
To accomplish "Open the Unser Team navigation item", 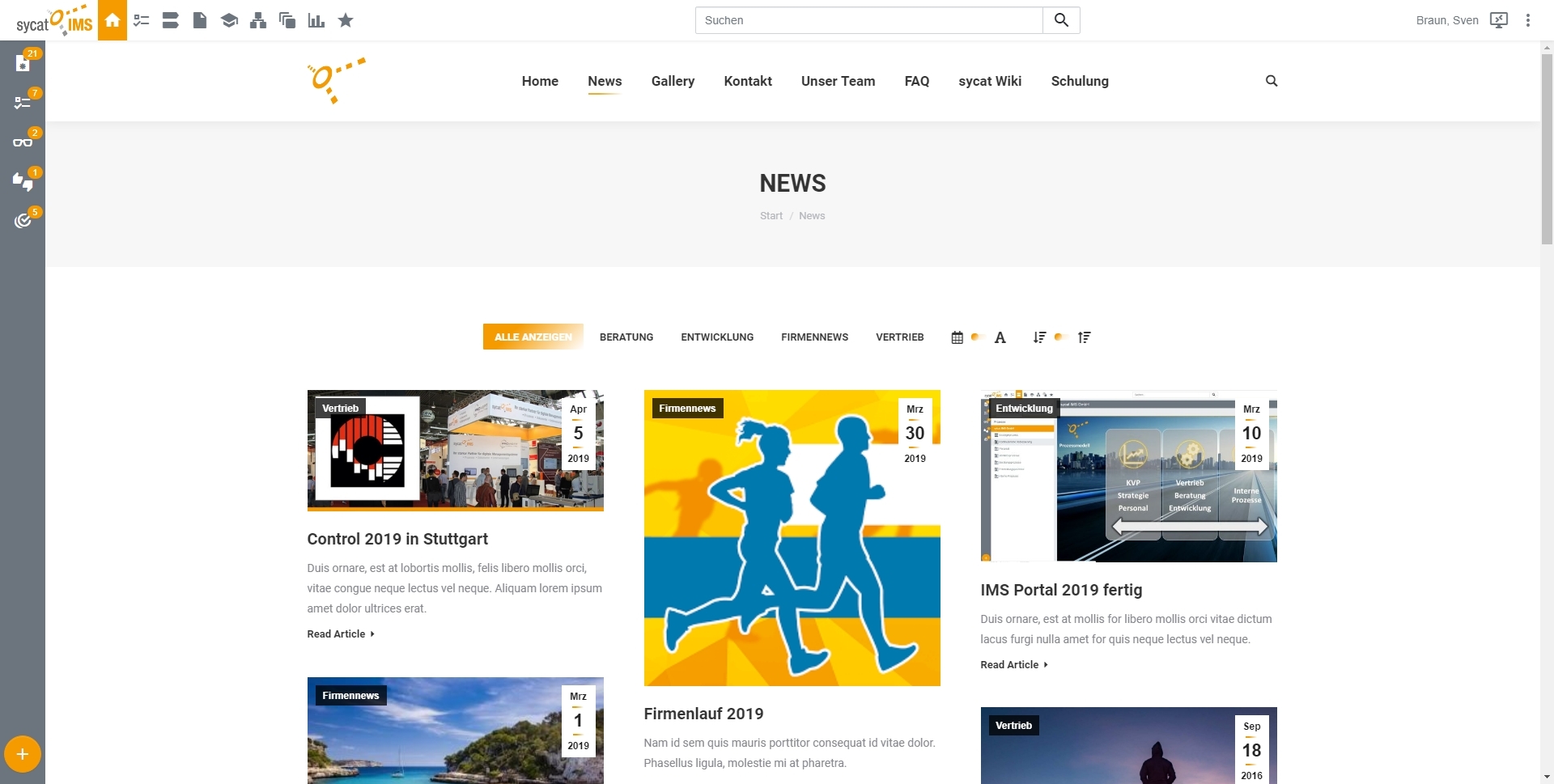I will point(838,81).
